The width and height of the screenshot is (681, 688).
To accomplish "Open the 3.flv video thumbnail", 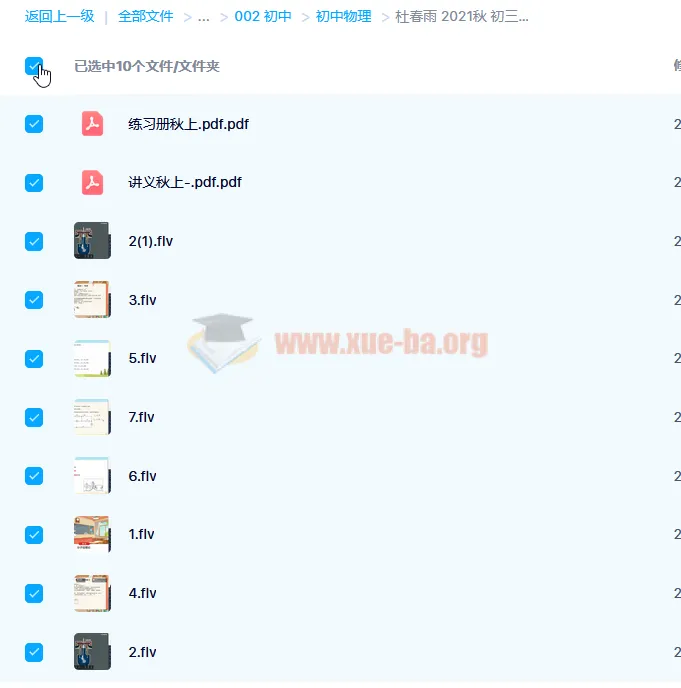I will (x=92, y=300).
